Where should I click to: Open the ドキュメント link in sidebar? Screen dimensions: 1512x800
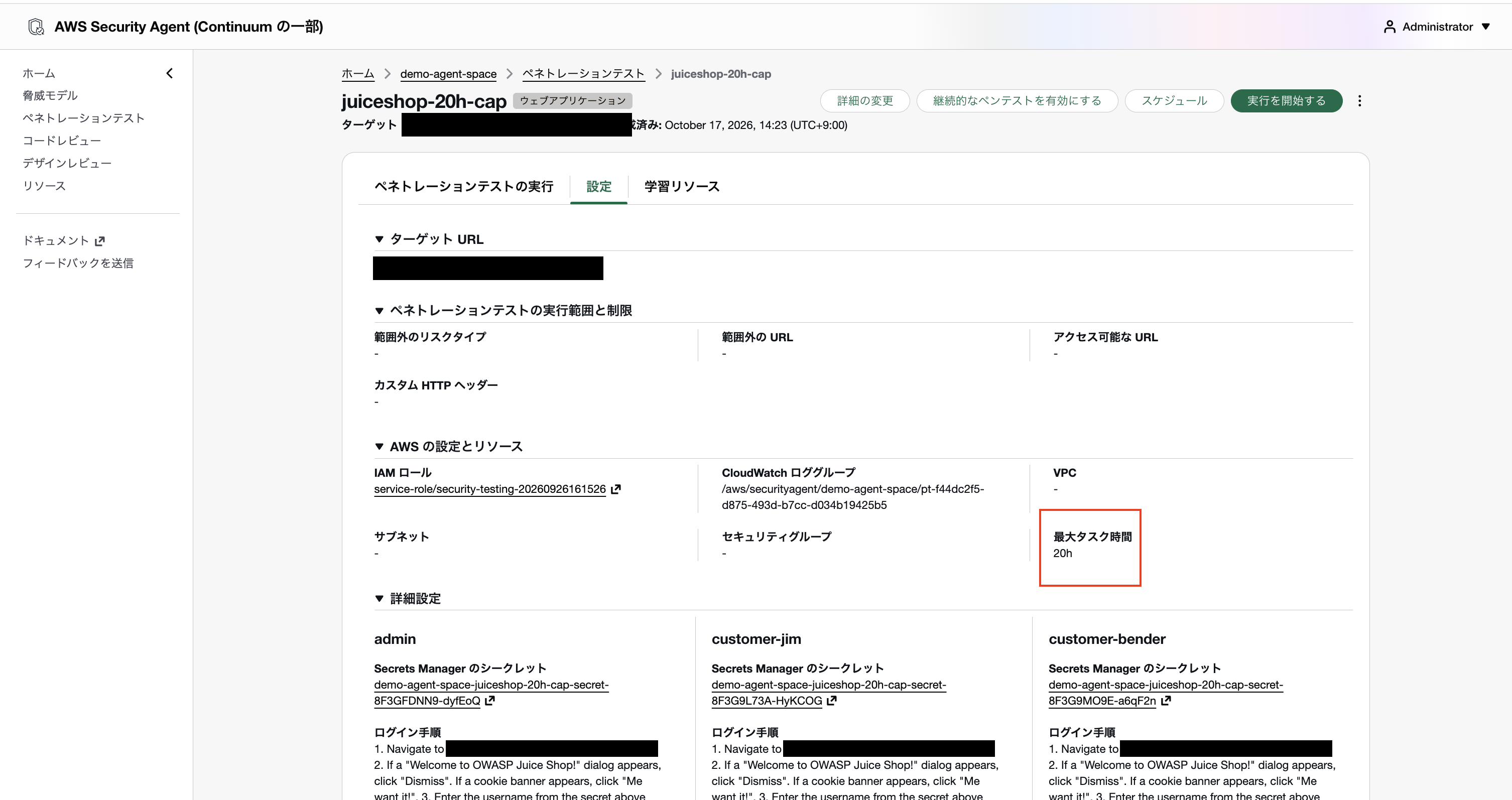(56, 240)
